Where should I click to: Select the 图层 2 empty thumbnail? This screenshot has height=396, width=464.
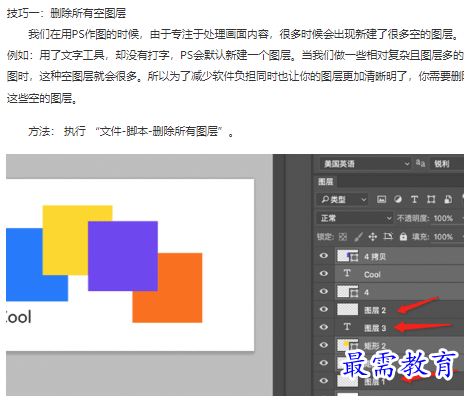point(348,309)
